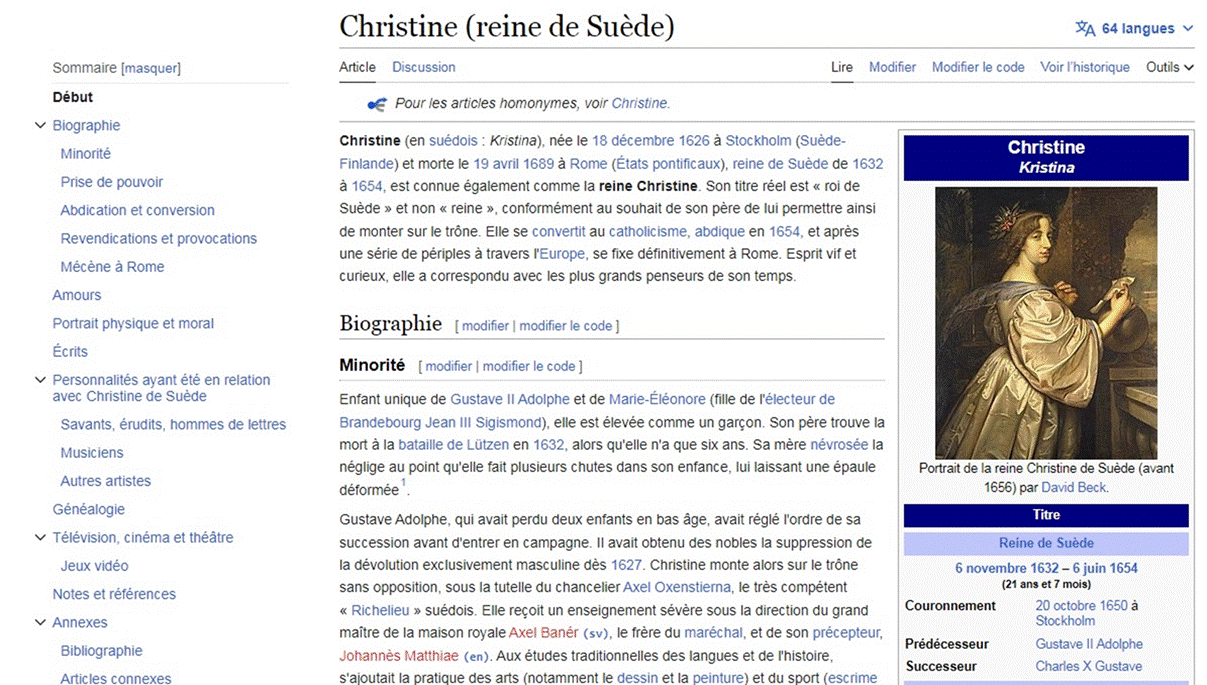Go to Portrait physique et moral section

(x=133, y=323)
